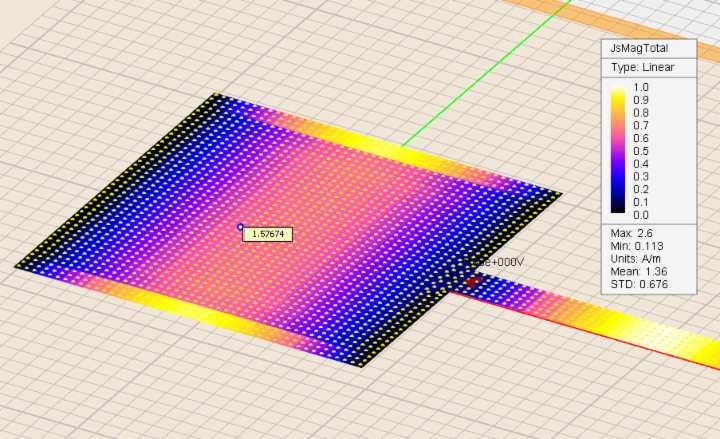Viewport: 720px width, 439px height.
Task: Select the blue probe point marker on patch
Action: click(x=240, y=227)
